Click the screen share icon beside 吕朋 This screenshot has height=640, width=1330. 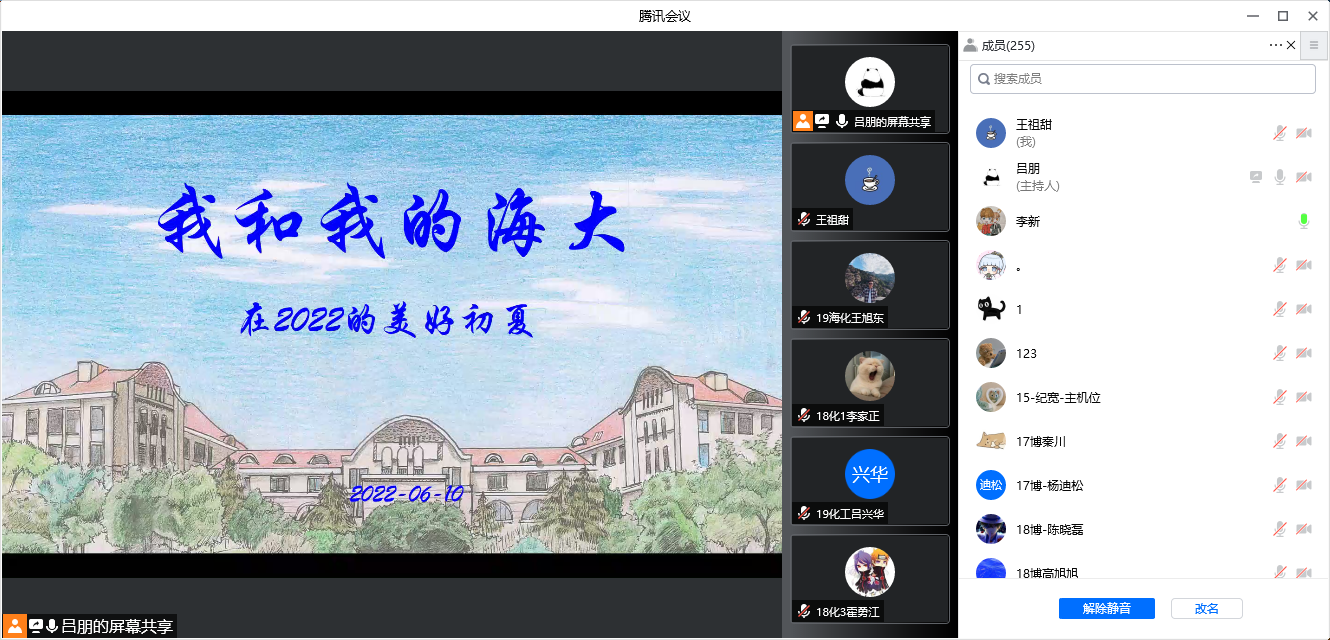1256,177
